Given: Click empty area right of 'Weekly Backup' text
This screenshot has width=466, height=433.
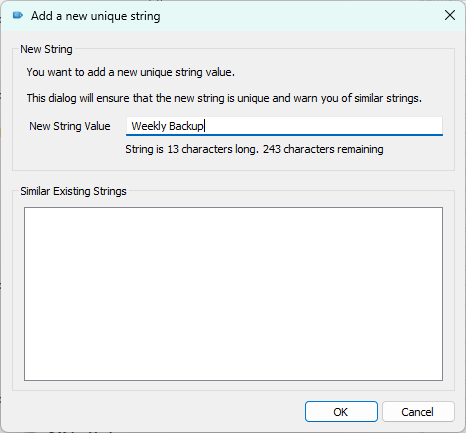Looking at the screenshot, I should 323,126.
